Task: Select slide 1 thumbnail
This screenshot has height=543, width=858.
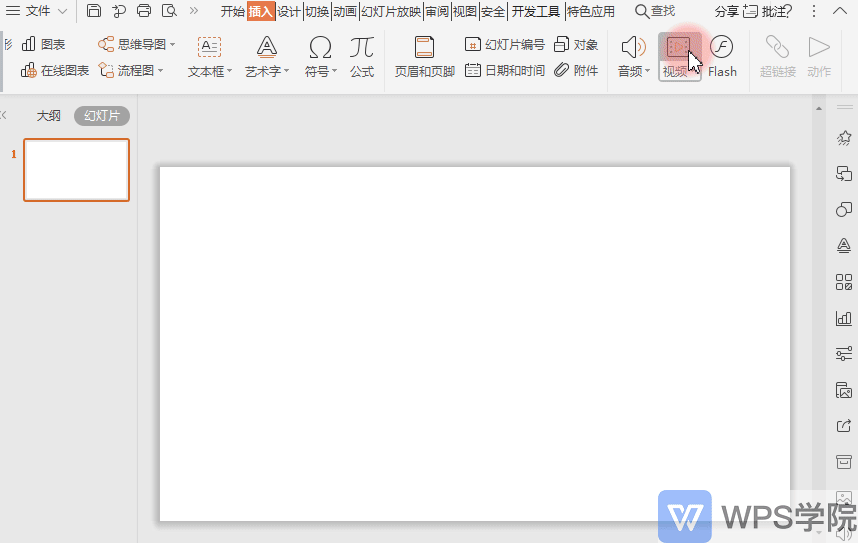Action: pyautogui.click(x=77, y=170)
